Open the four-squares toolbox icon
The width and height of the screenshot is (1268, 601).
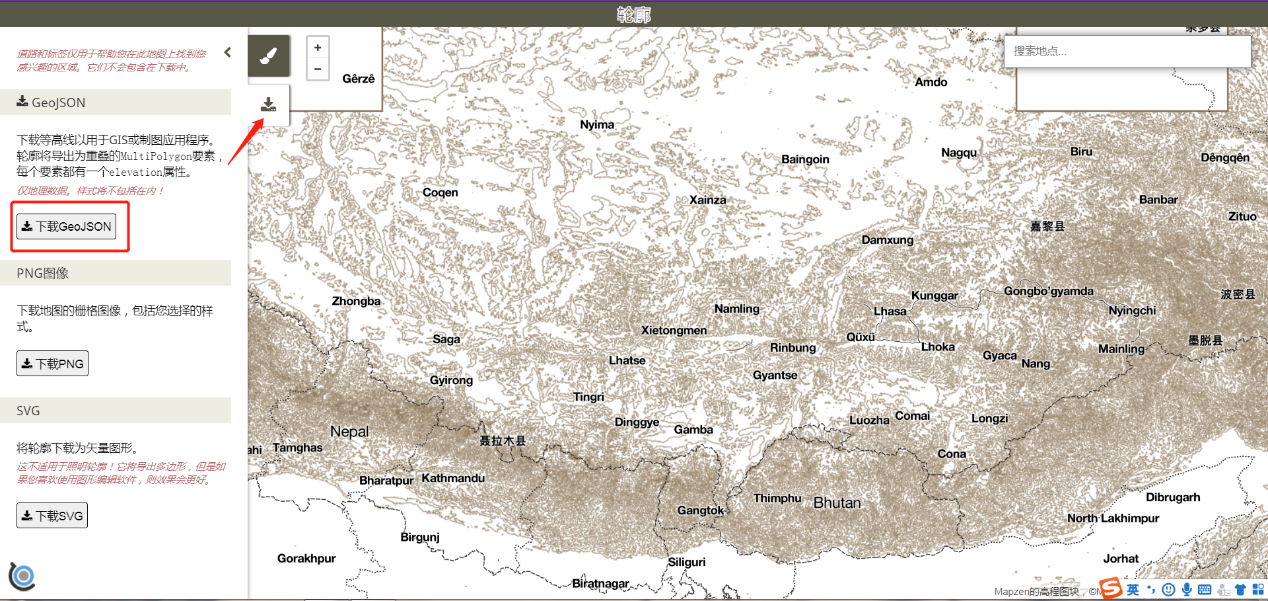(1257, 590)
